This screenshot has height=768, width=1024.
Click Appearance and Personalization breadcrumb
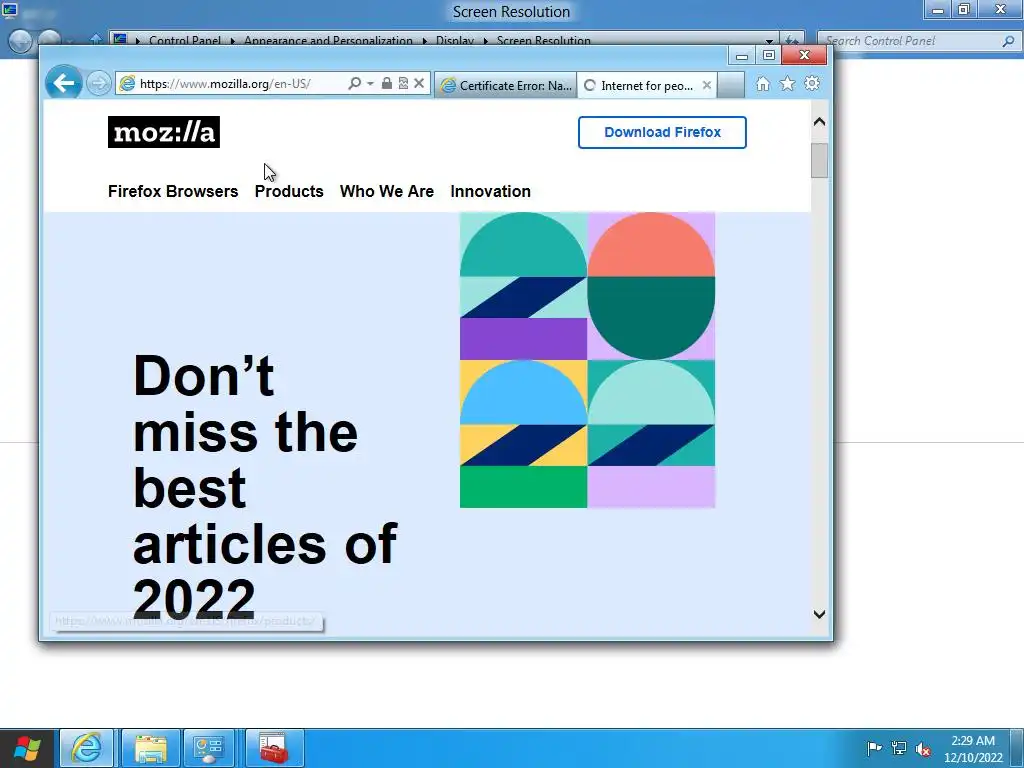[x=328, y=40]
